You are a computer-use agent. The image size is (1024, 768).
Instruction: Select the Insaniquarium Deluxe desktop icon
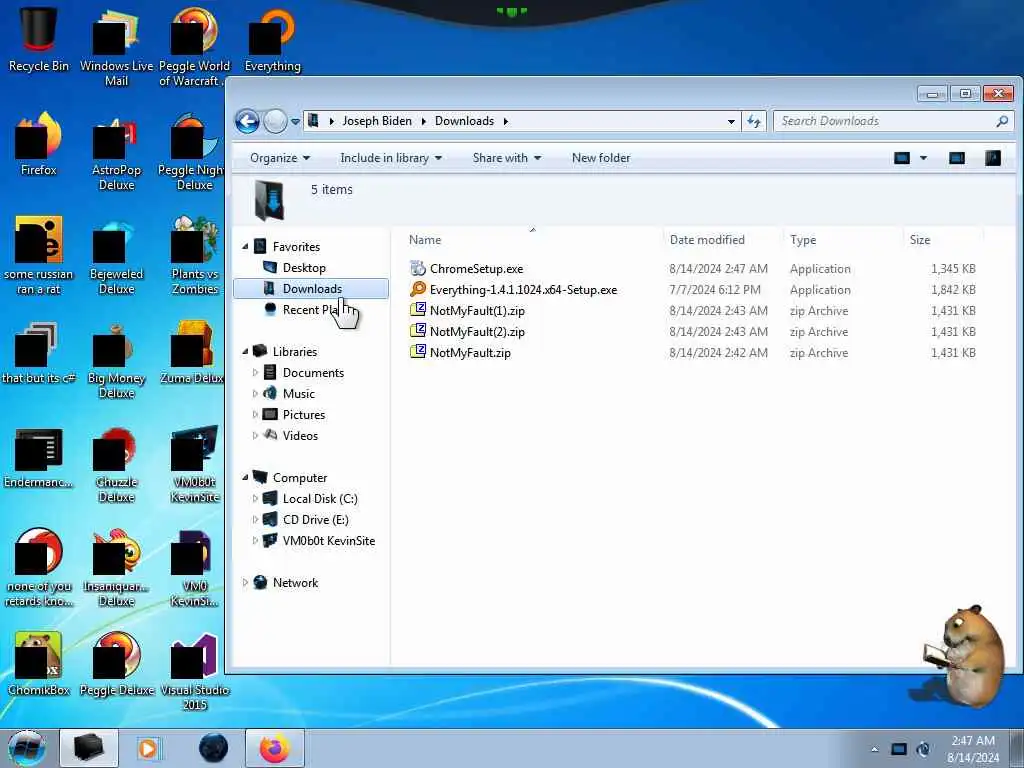(116, 568)
